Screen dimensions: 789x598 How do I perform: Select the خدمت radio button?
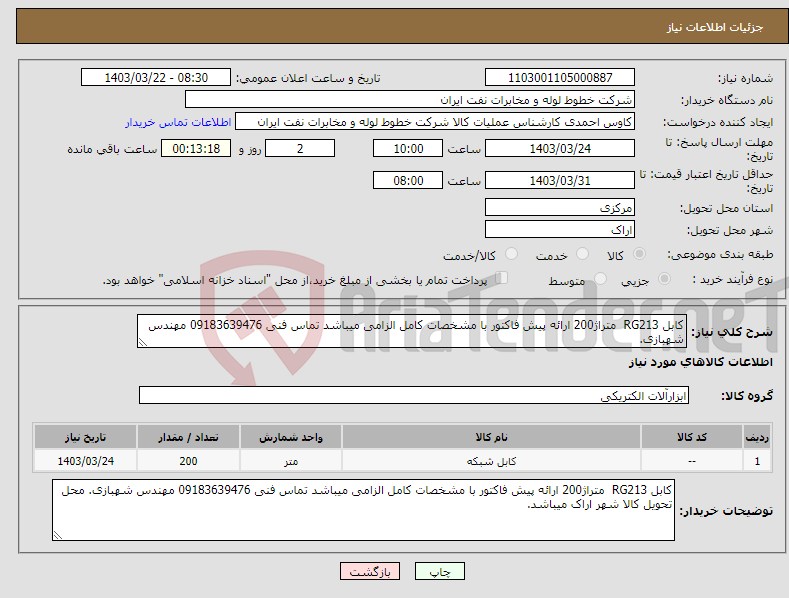582,254
